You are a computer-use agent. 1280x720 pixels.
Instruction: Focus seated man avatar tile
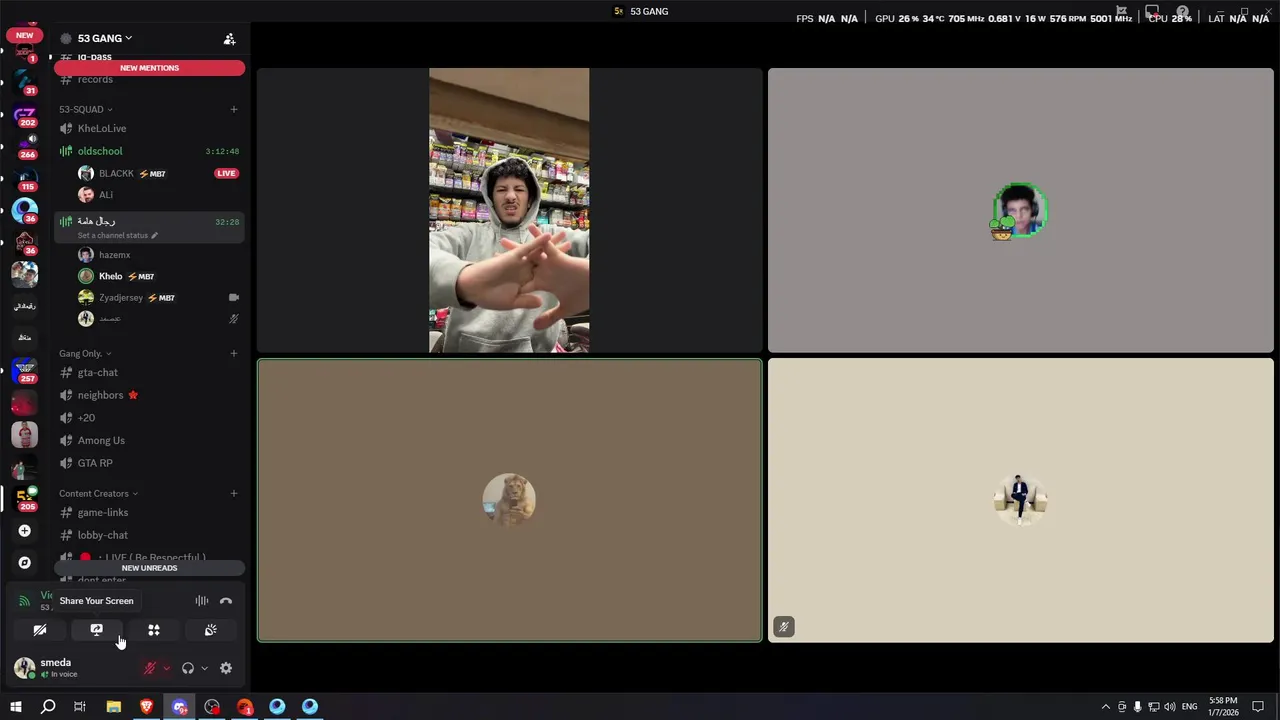click(x=1020, y=500)
